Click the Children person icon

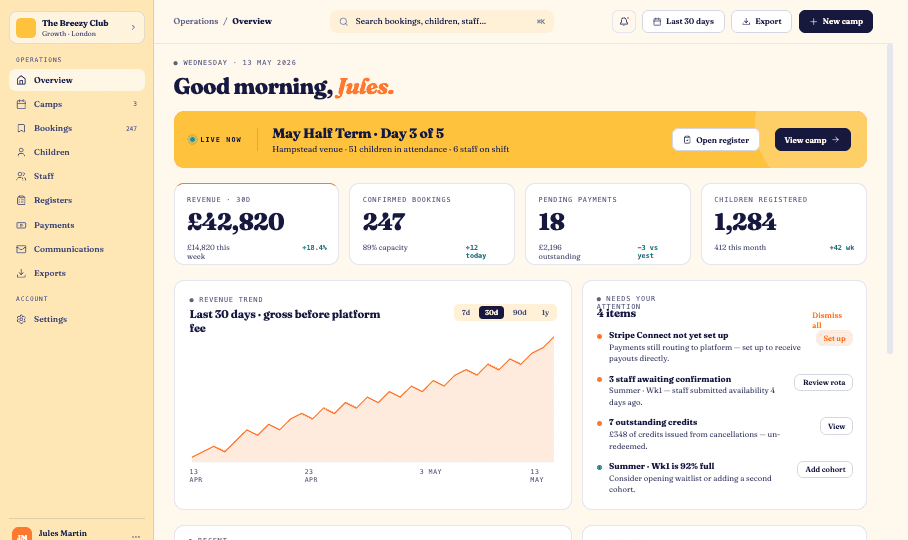click(21, 152)
